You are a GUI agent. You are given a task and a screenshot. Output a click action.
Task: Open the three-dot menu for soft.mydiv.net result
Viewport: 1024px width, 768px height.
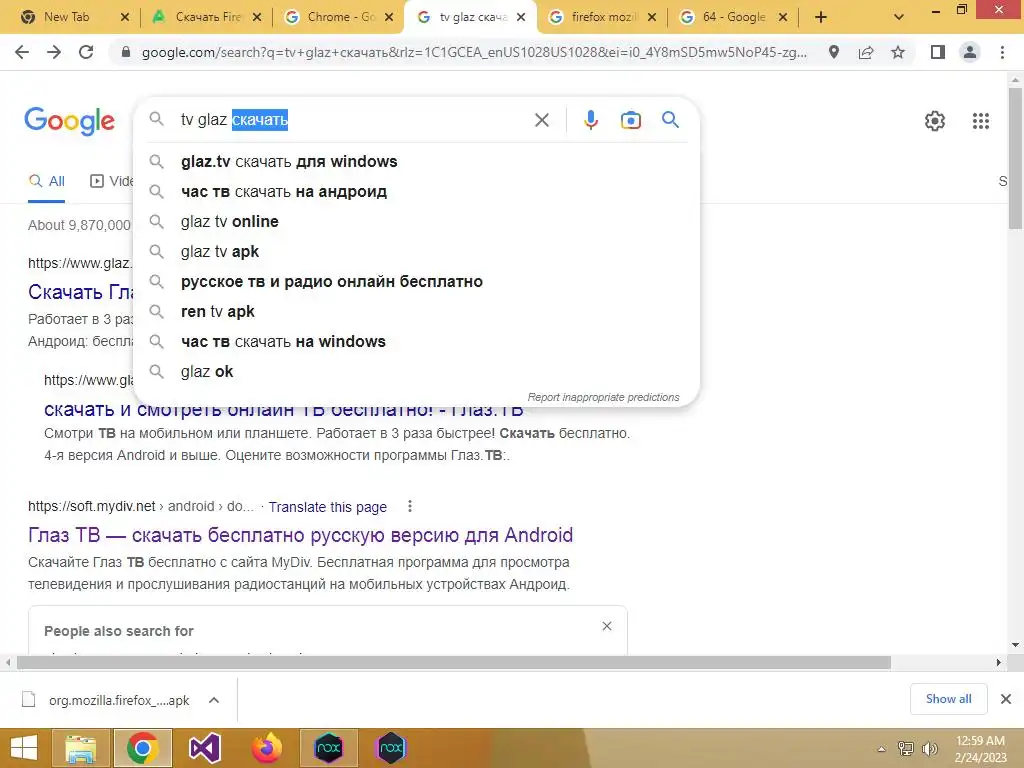click(409, 506)
